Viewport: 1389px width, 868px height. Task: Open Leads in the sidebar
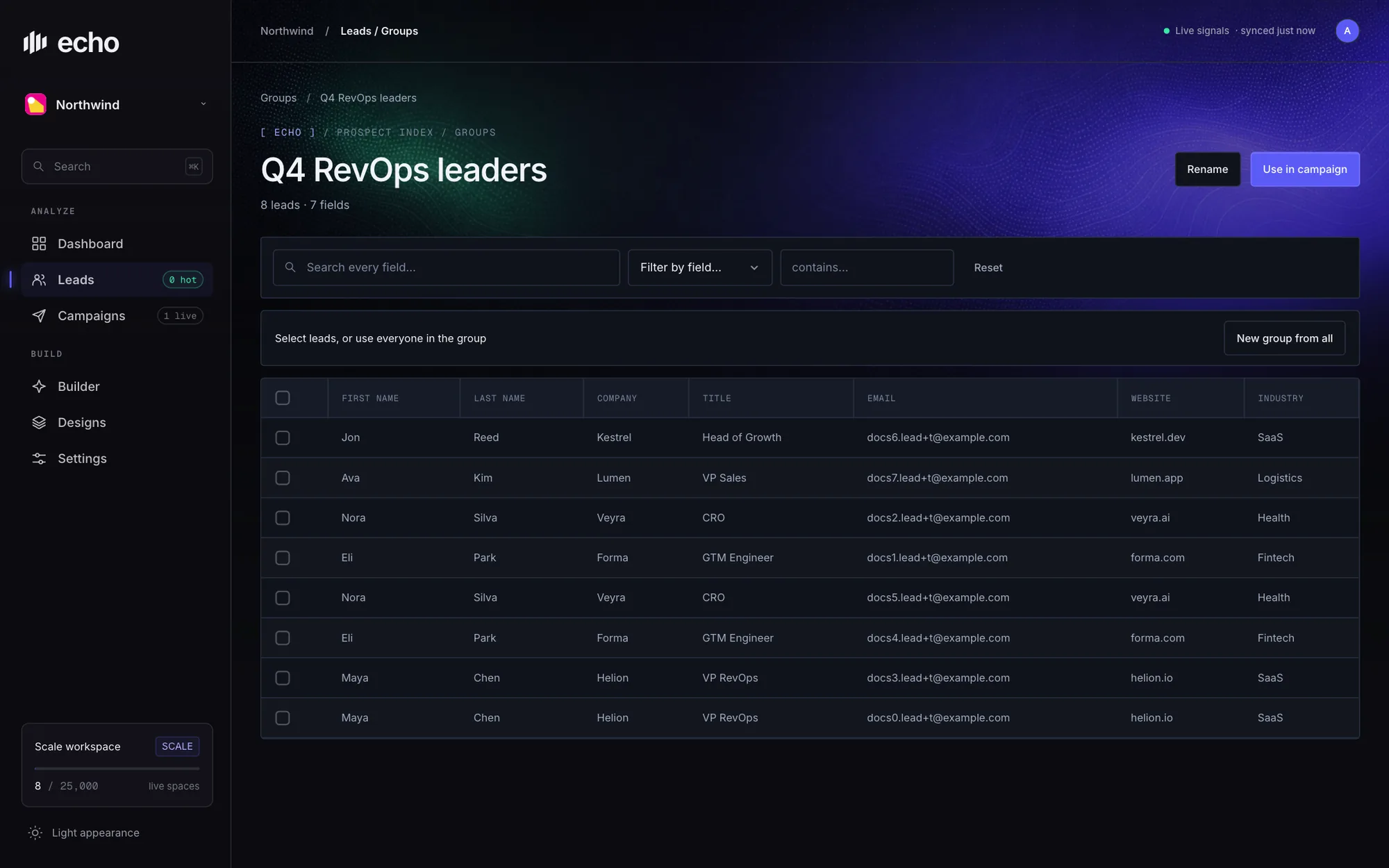click(x=117, y=280)
